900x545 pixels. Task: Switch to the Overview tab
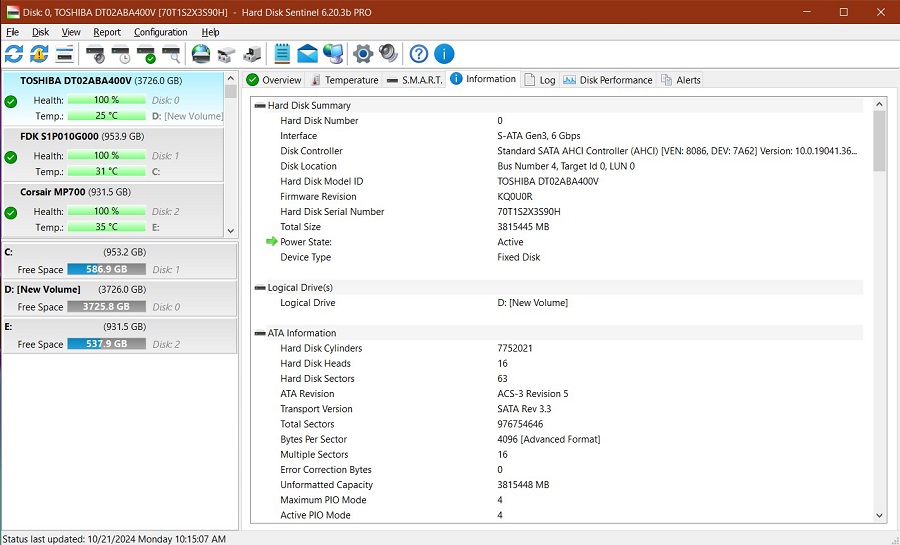[274, 80]
